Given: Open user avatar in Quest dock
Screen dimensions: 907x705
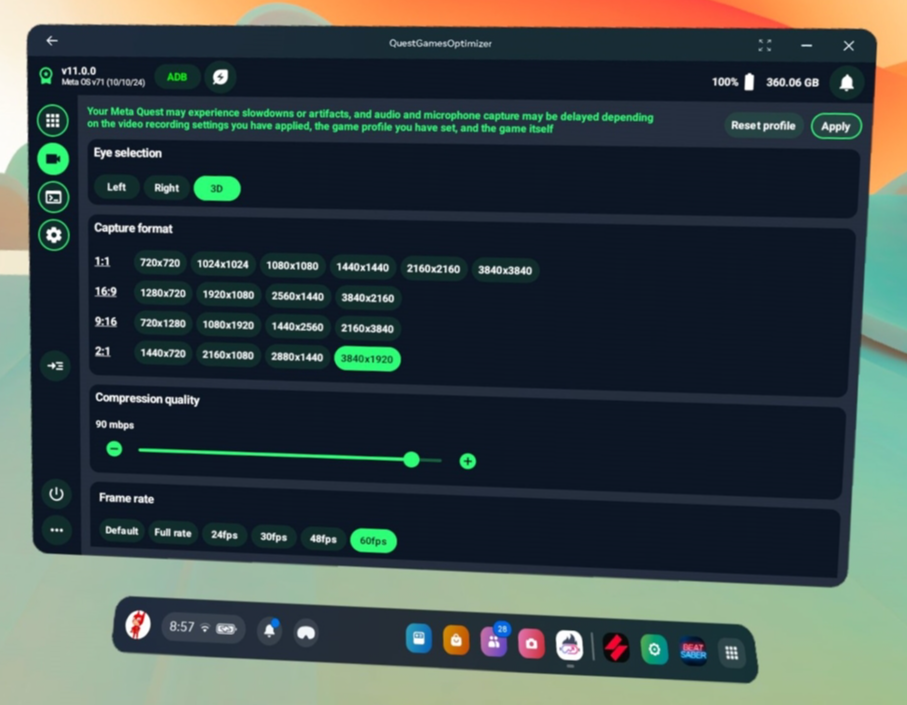Looking at the screenshot, I should 138,625.
